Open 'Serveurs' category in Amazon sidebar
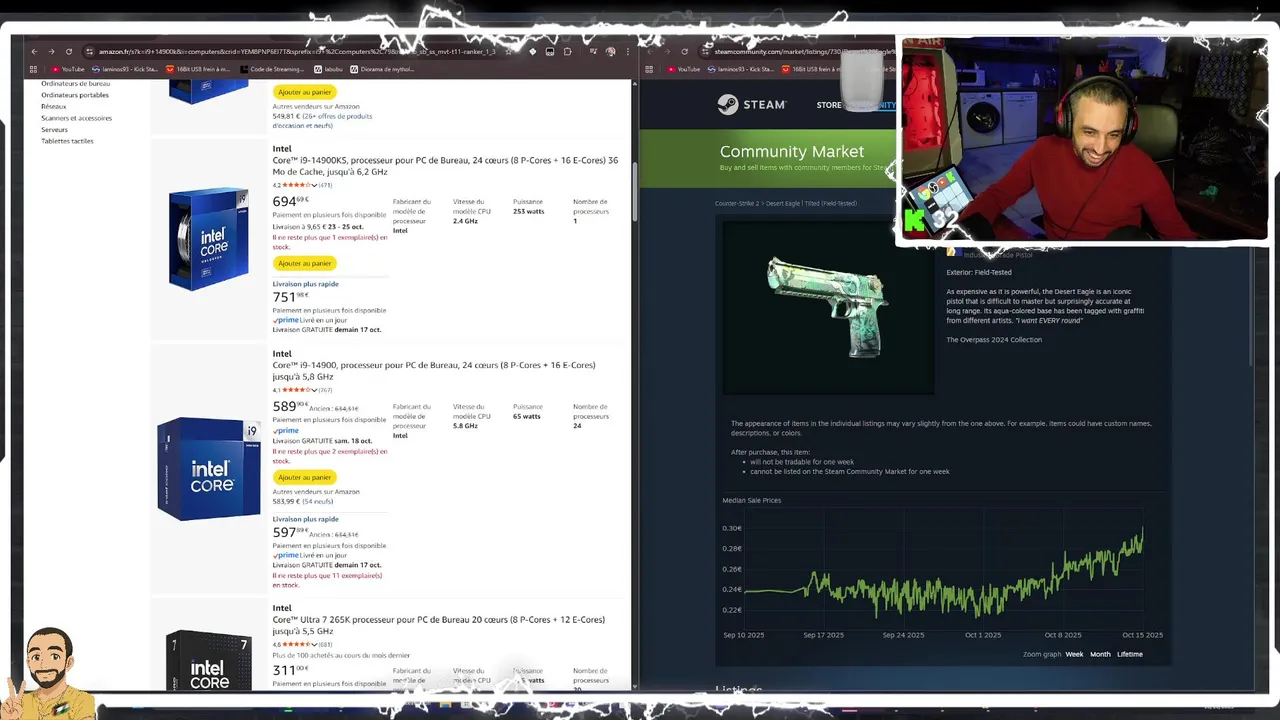 coord(55,129)
